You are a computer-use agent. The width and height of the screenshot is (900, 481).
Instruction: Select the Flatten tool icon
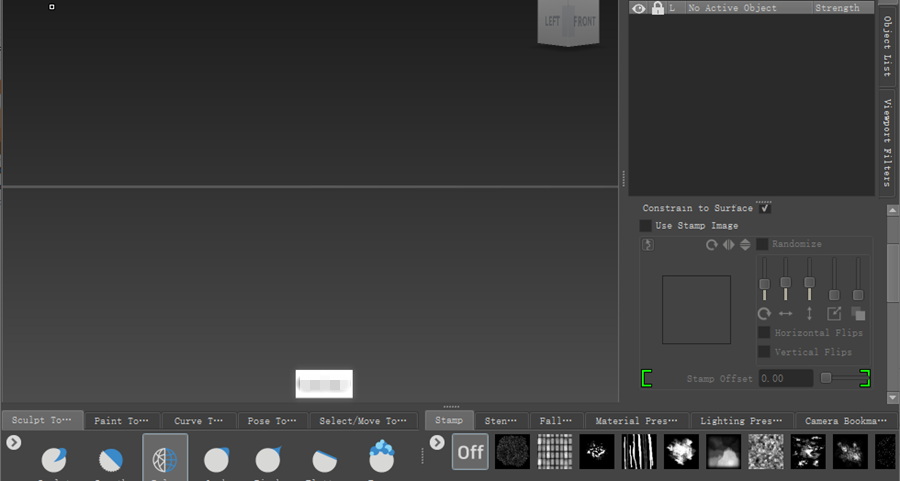[x=324, y=460]
